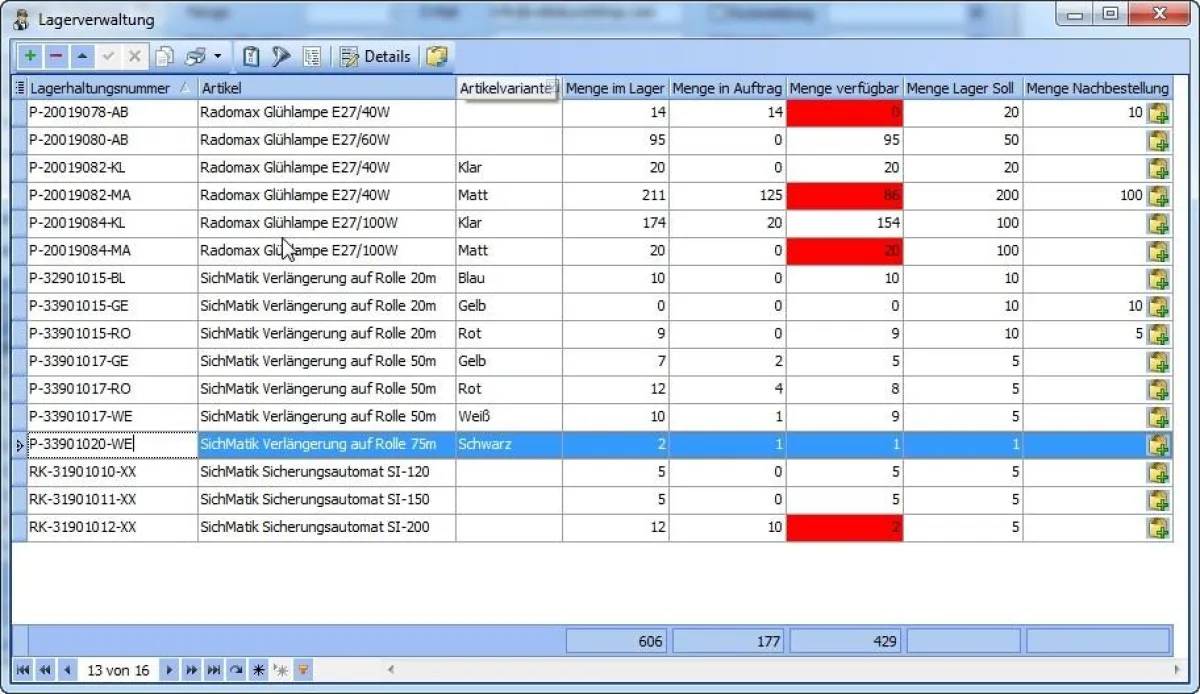Click the filter funnel icon in toolbar

tap(281, 57)
